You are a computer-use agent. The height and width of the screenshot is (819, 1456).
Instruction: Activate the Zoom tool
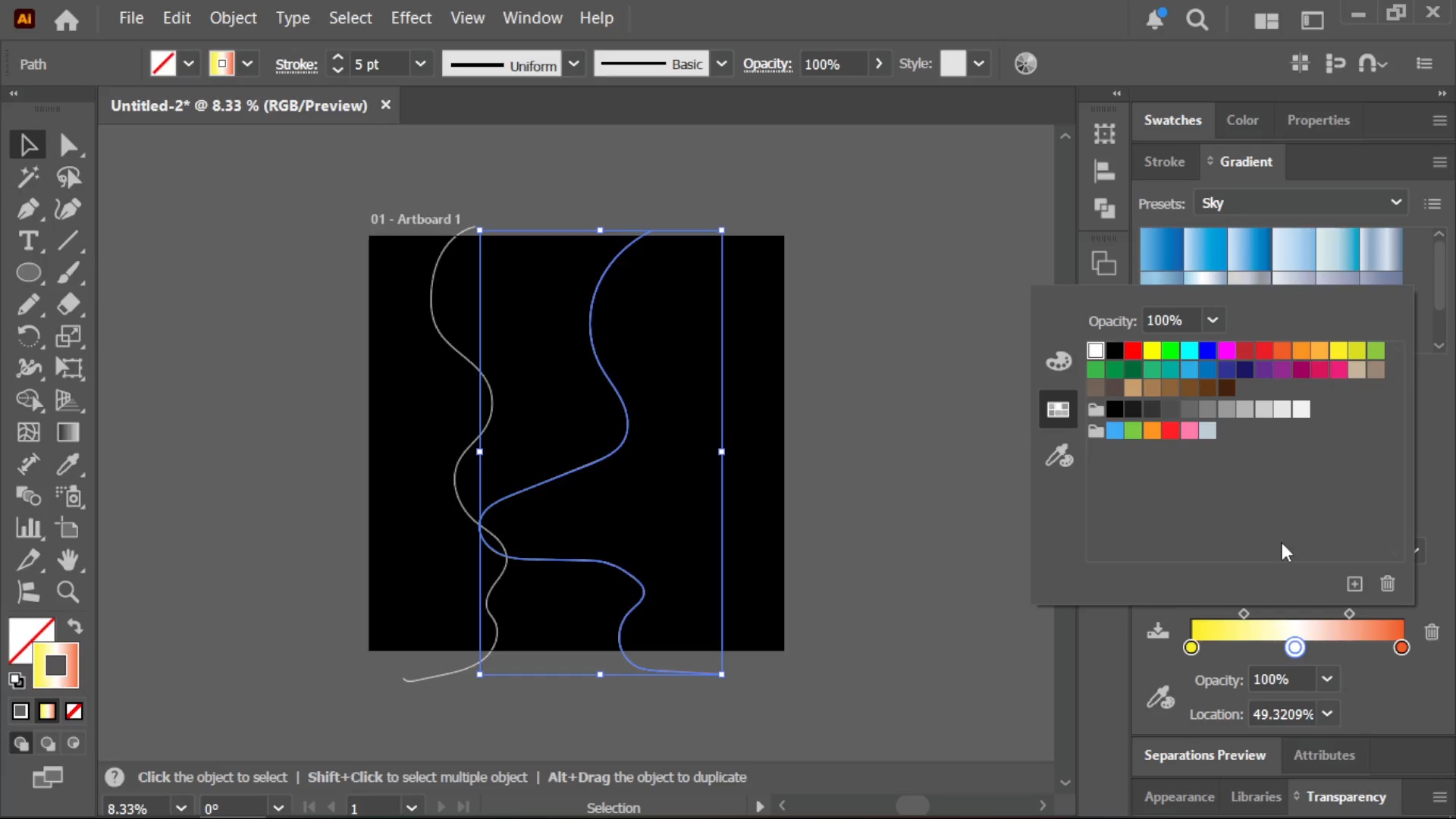68,591
